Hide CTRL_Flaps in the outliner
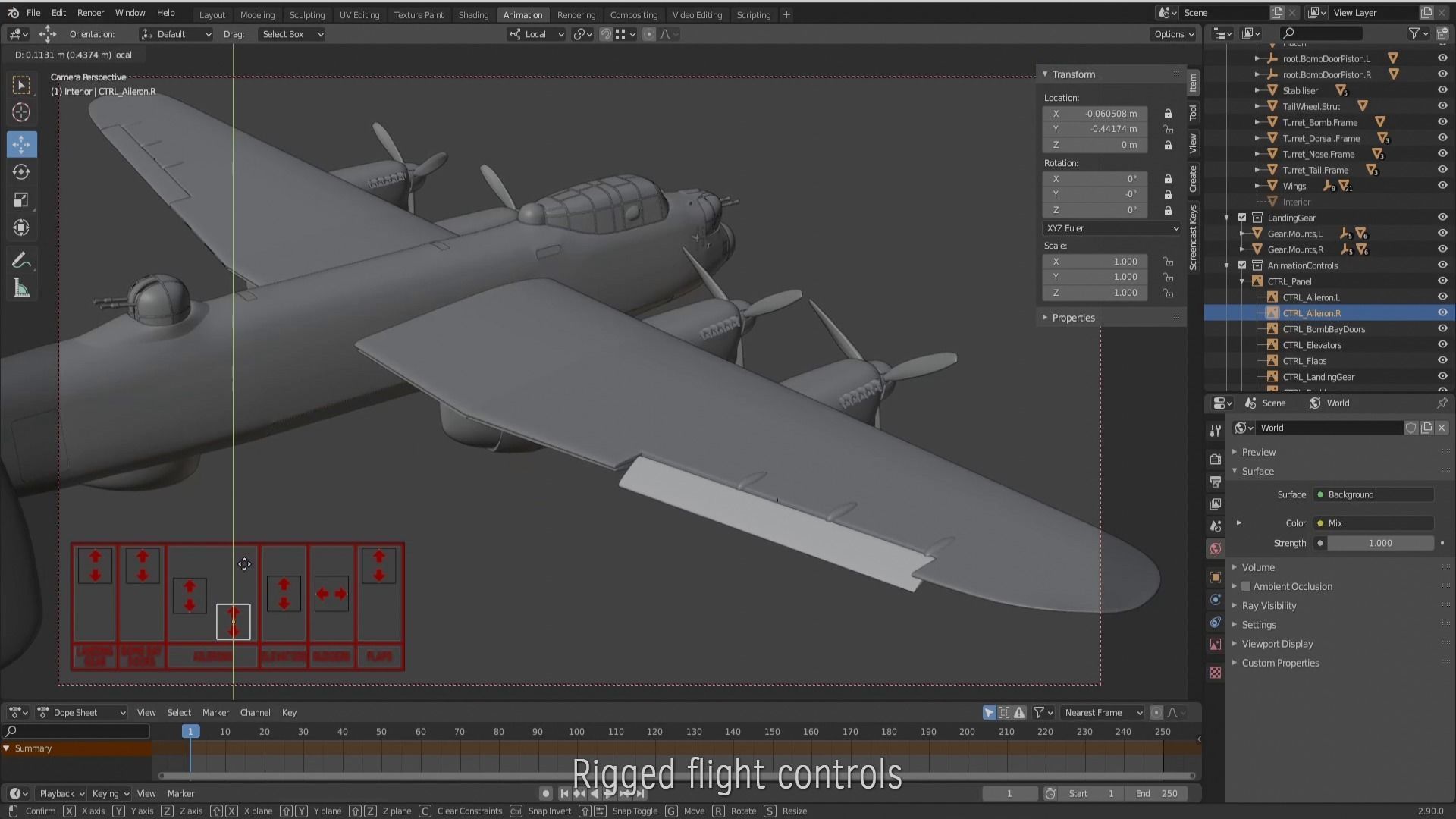This screenshot has height=819, width=1456. coord(1442,361)
